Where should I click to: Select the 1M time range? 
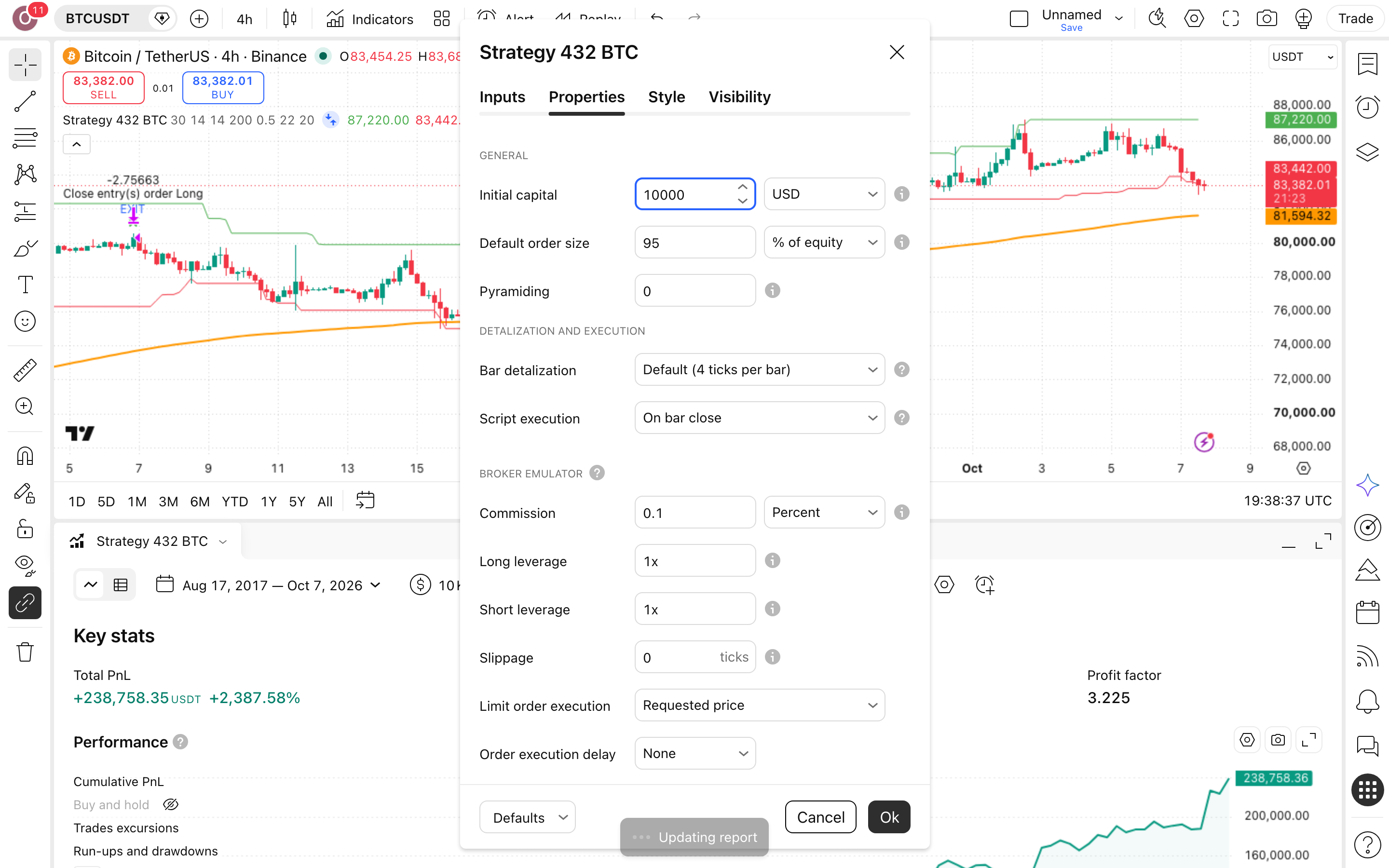(136, 501)
